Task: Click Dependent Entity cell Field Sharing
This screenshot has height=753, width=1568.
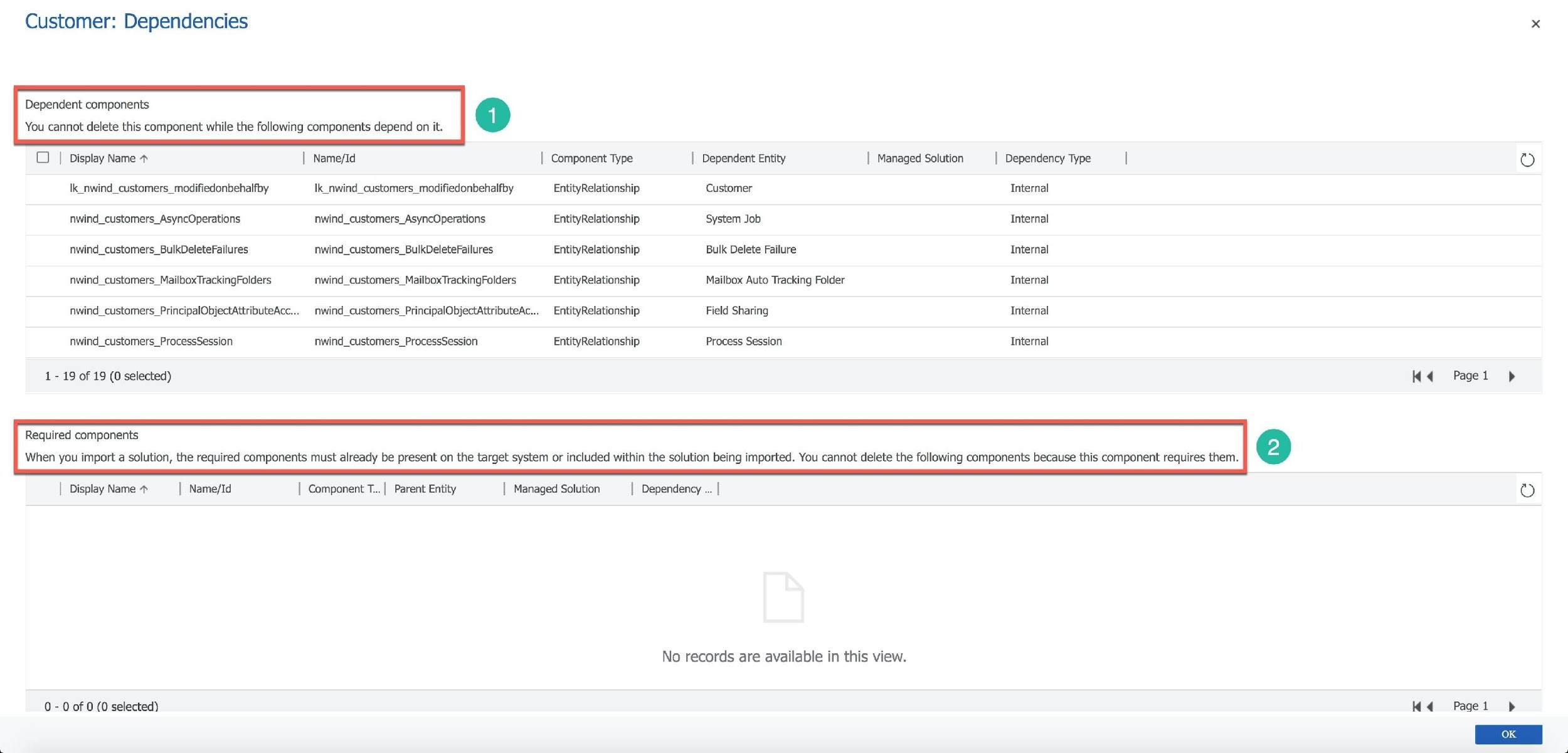Action: click(736, 311)
